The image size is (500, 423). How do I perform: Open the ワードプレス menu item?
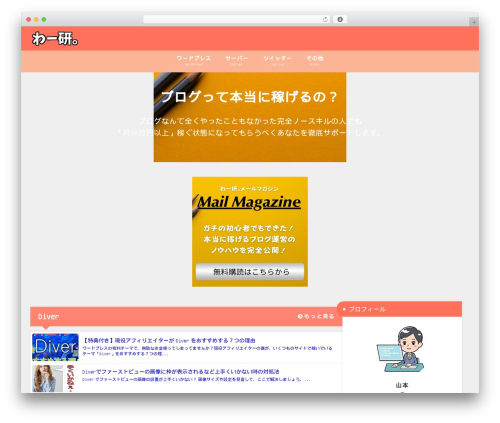(x=194, y=60)
